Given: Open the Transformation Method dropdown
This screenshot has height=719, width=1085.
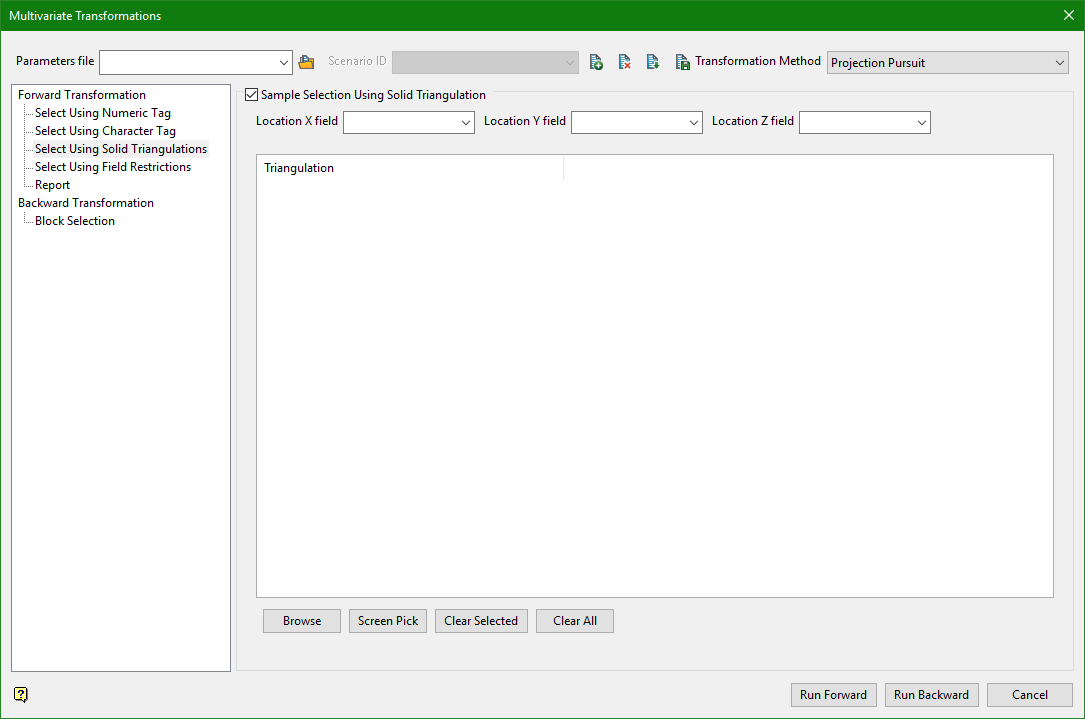Looking at the screenshot, I should click(947, 63).
